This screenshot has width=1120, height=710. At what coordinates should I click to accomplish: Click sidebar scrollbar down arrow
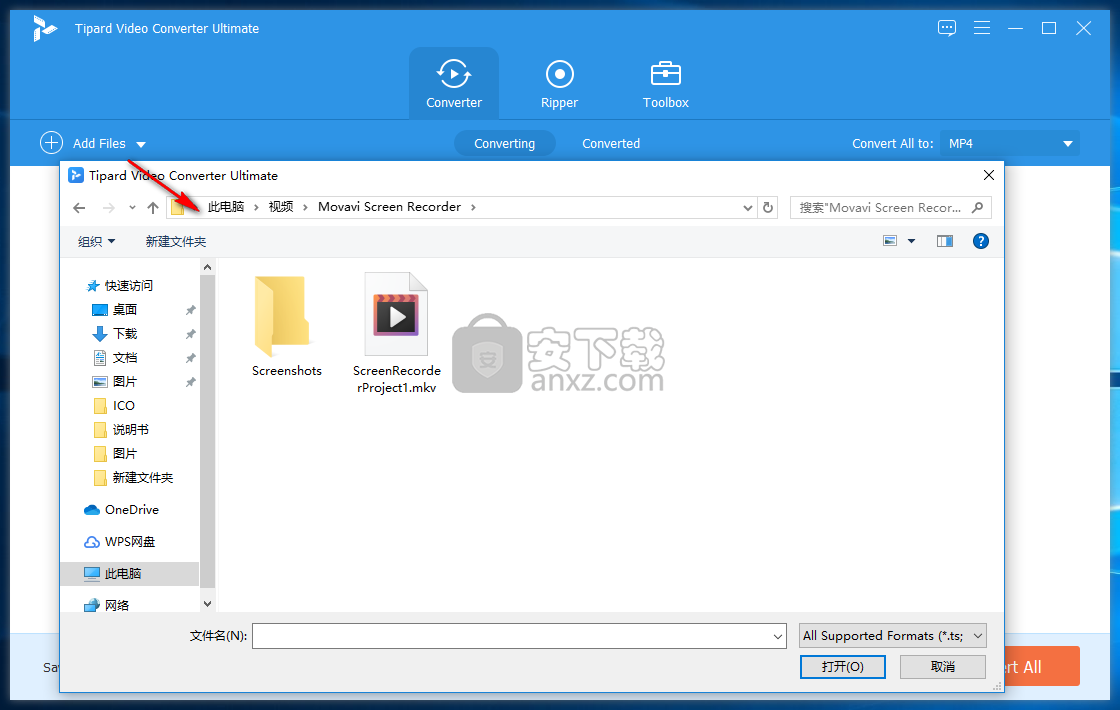pyautogui.click(x=207, y=604)
